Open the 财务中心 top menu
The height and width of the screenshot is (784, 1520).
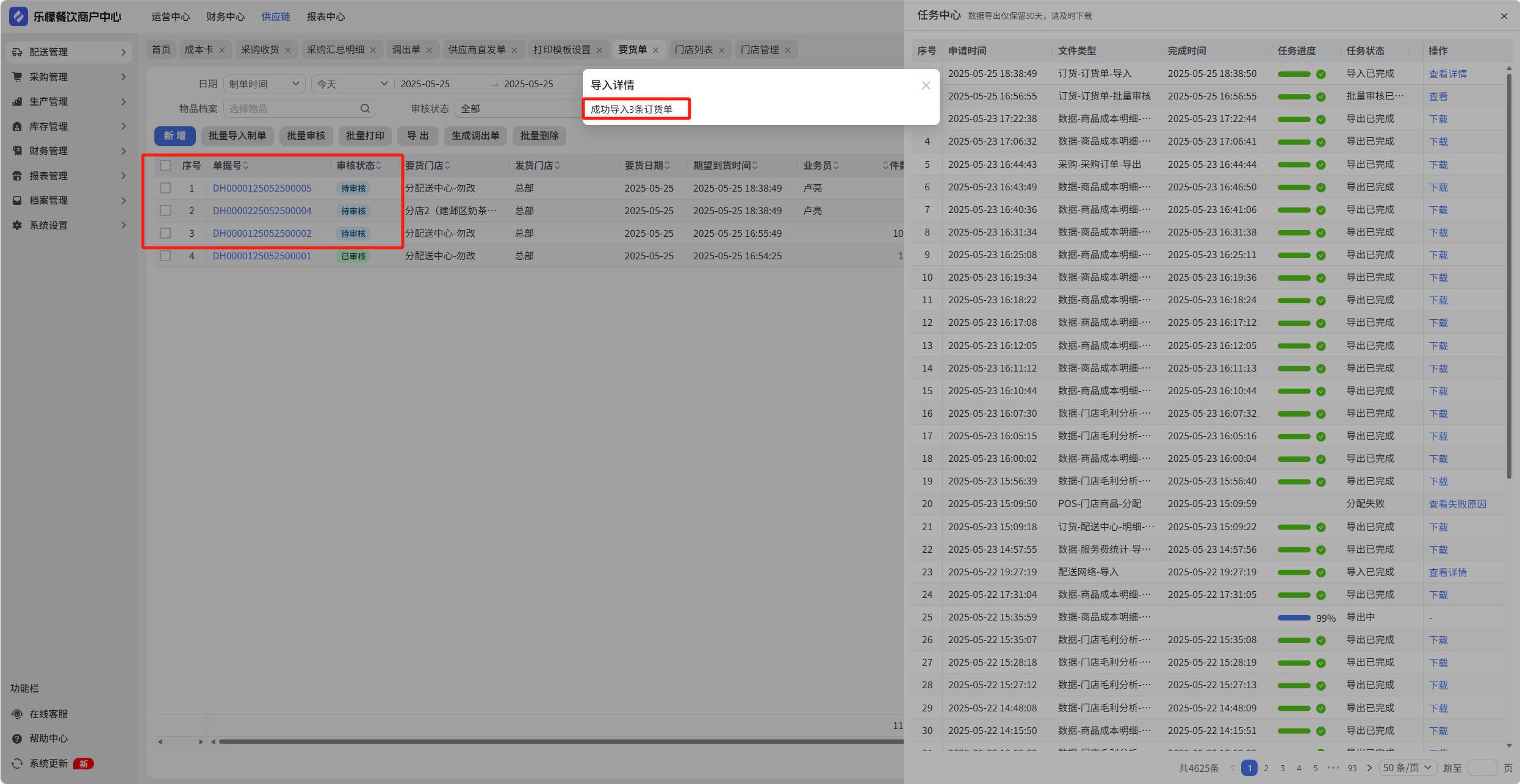pyautogui.click(x=225, y=16)
